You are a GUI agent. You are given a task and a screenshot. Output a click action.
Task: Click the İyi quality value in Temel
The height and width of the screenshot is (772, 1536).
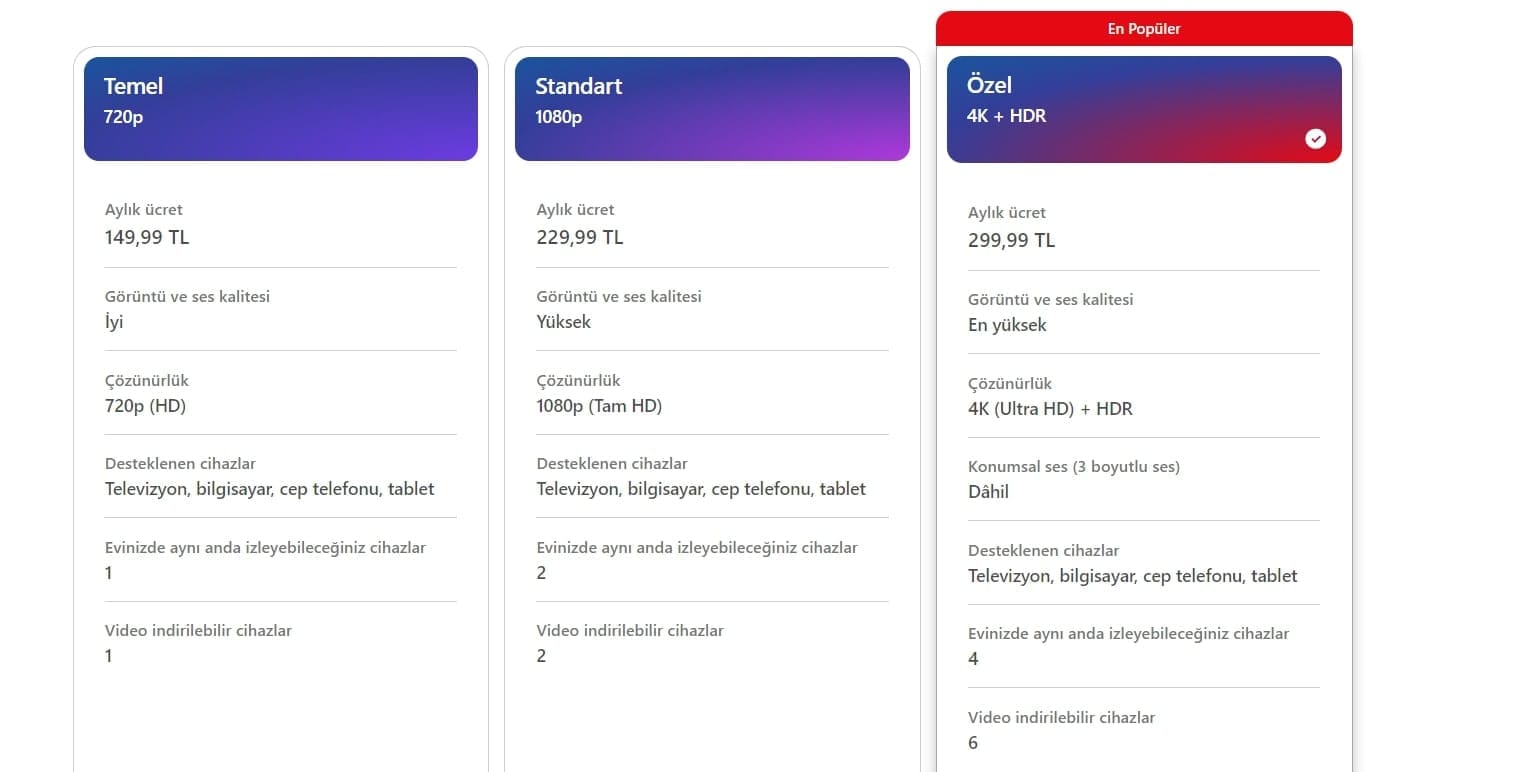click(114, 322)
